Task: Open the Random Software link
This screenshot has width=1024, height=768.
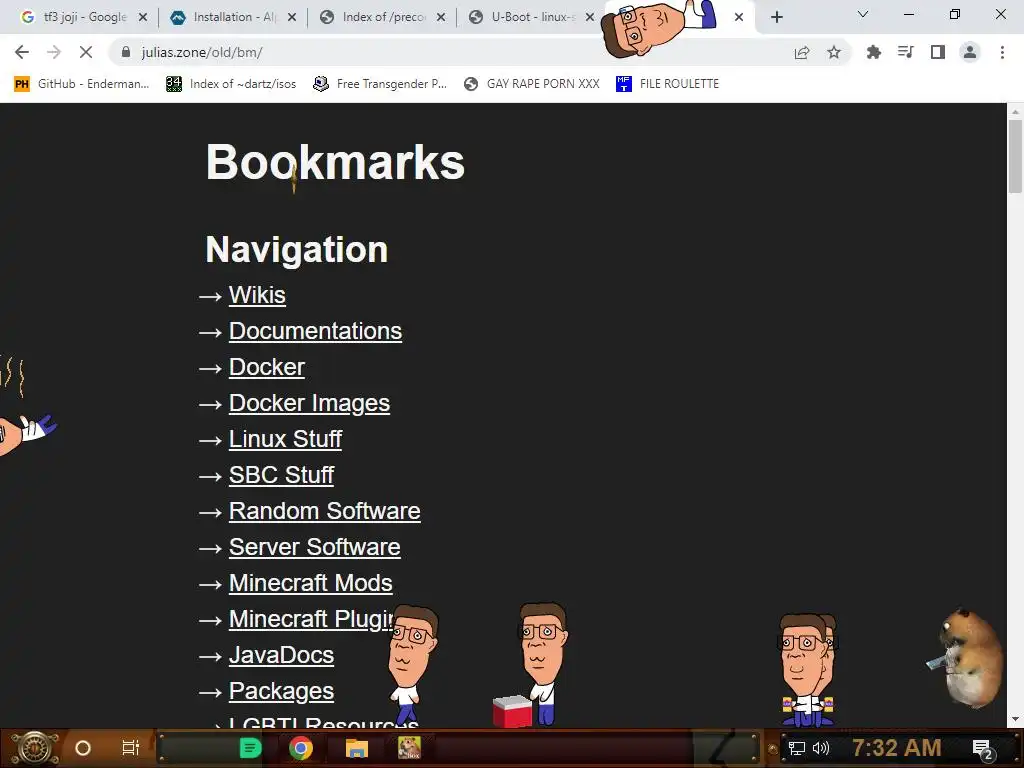Action: (x=324, y=511)
